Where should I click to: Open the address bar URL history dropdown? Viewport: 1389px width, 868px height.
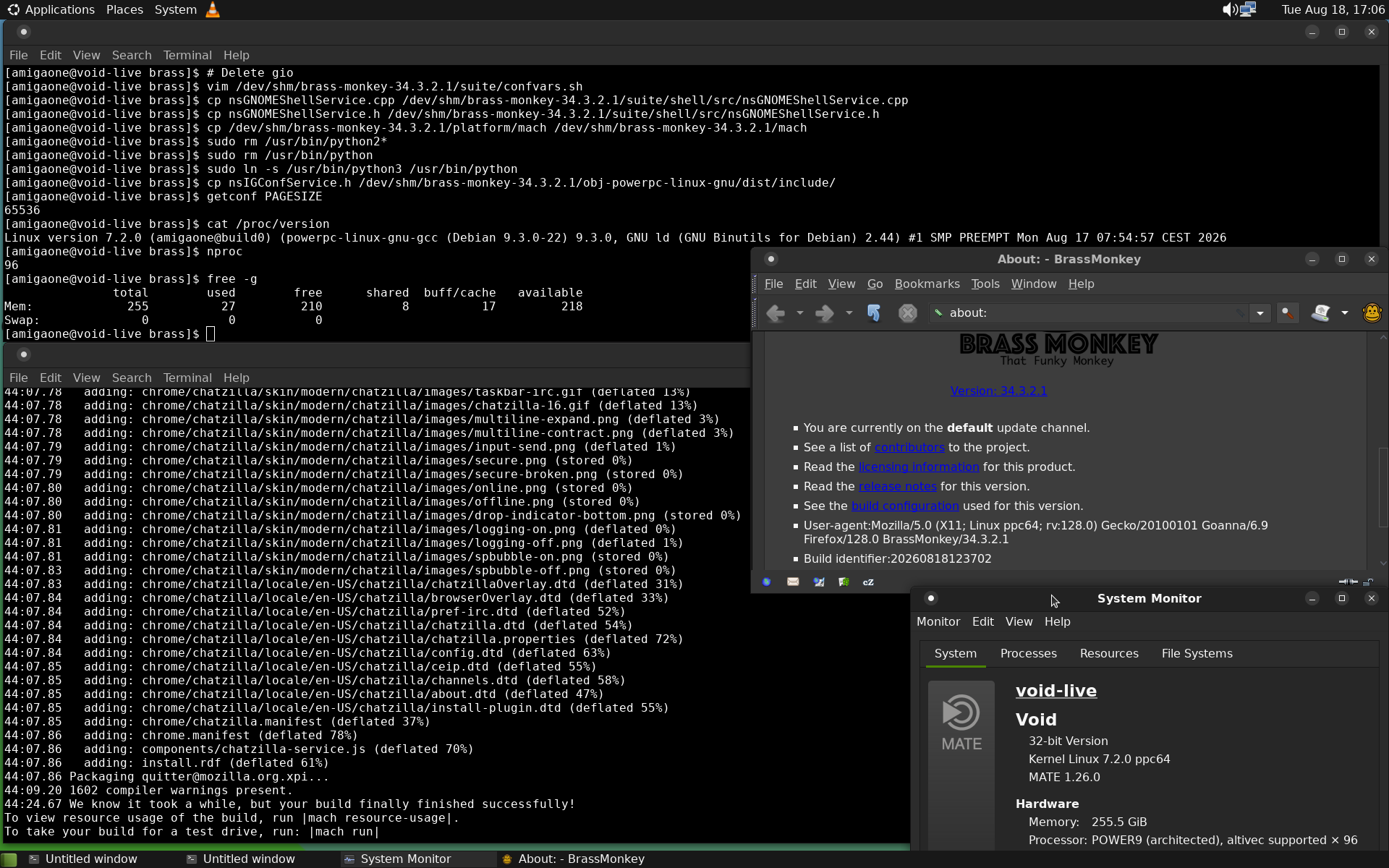pyautogui.click(x=1260, y=313)
